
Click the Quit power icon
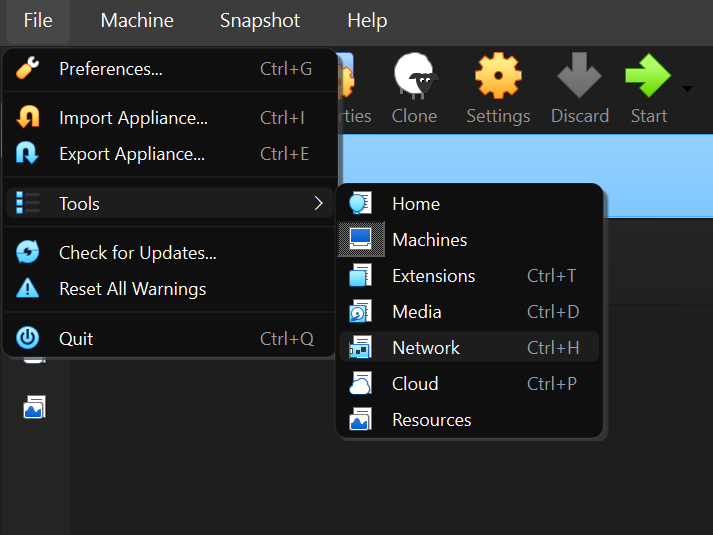coord(28,339)
